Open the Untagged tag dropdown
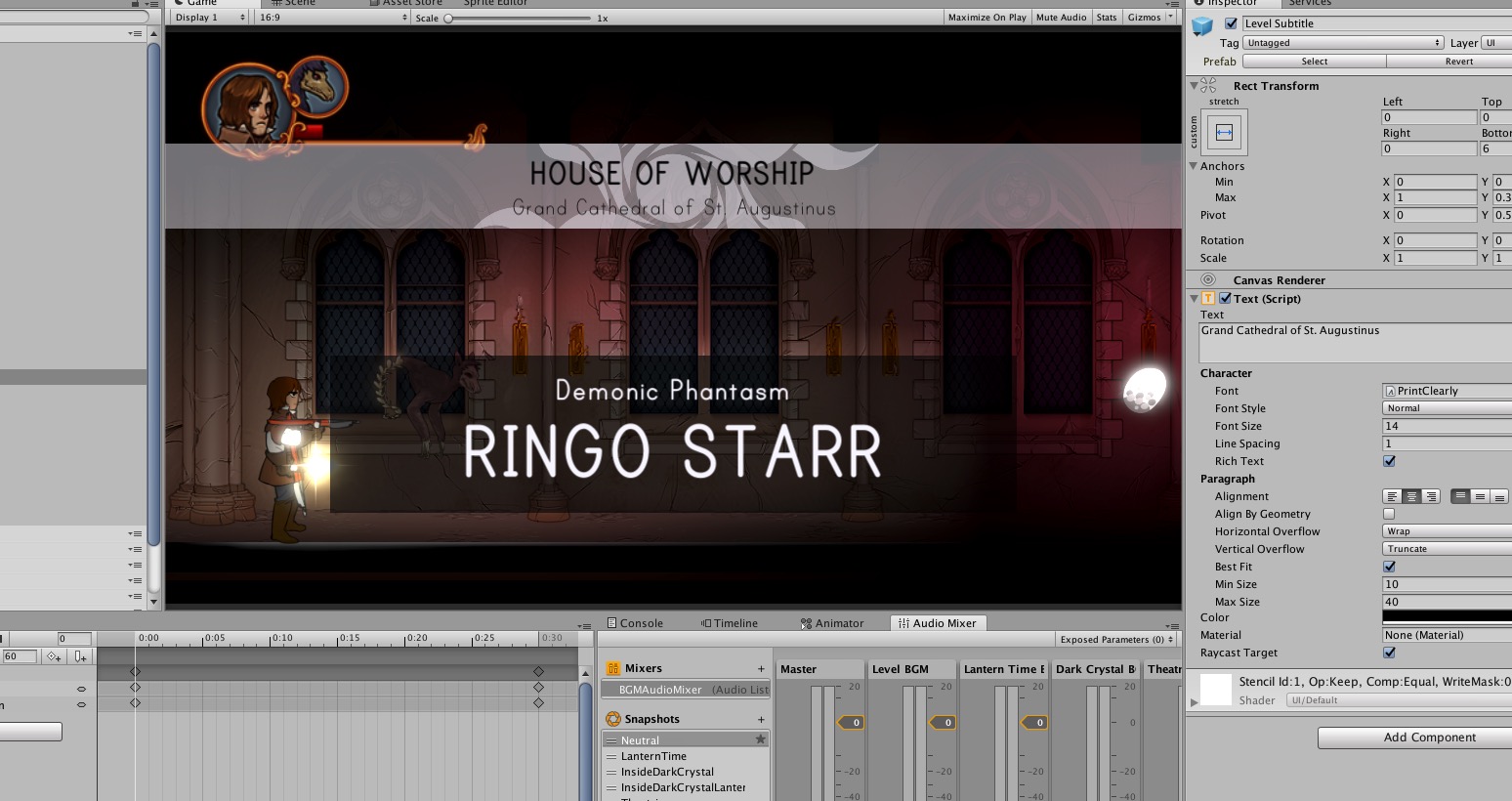Image resolution: width=1512 pixels, height=801 pixels. pos(1343,43)
